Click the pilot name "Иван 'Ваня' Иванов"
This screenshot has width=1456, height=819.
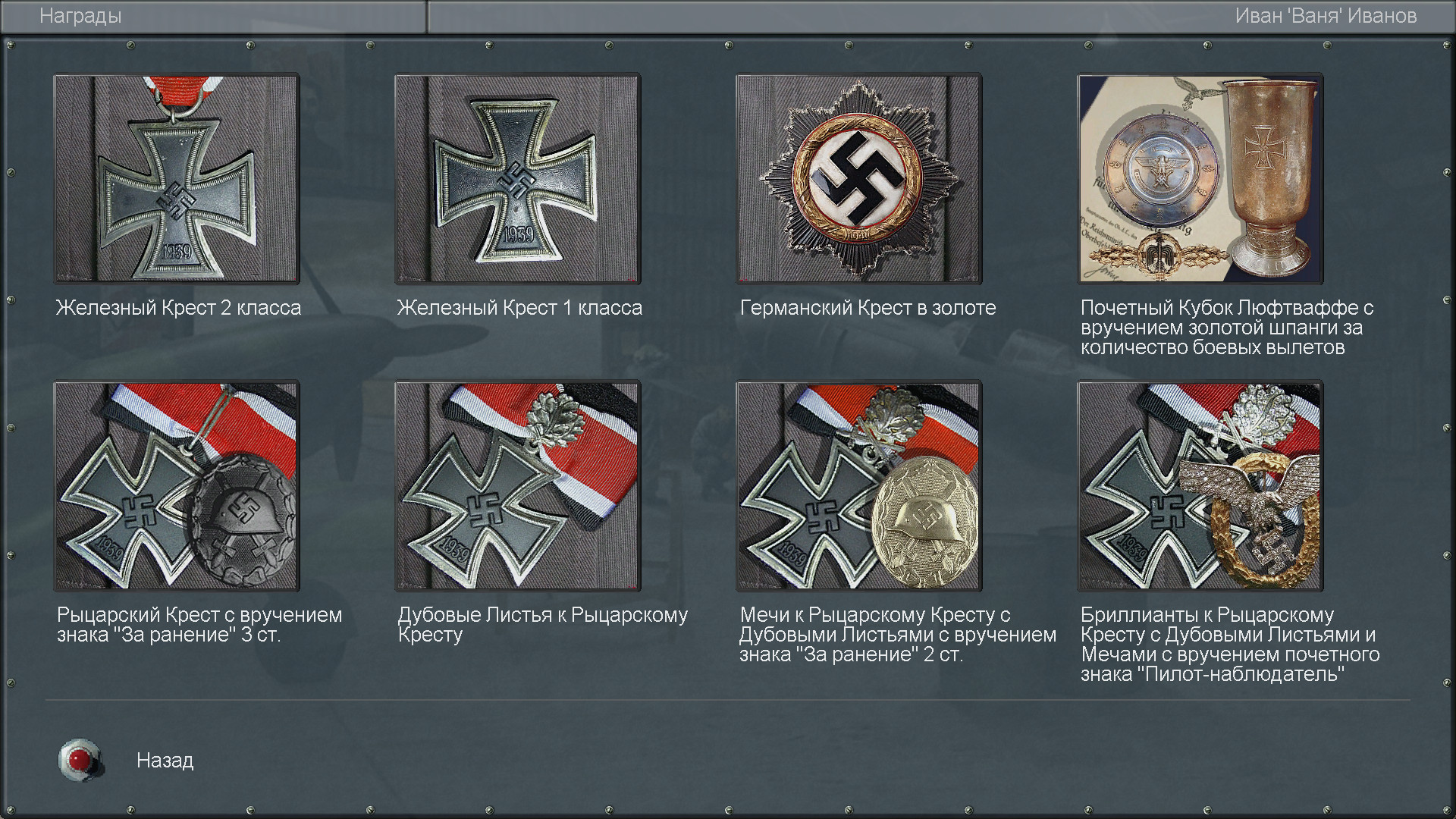[1326, 16]
